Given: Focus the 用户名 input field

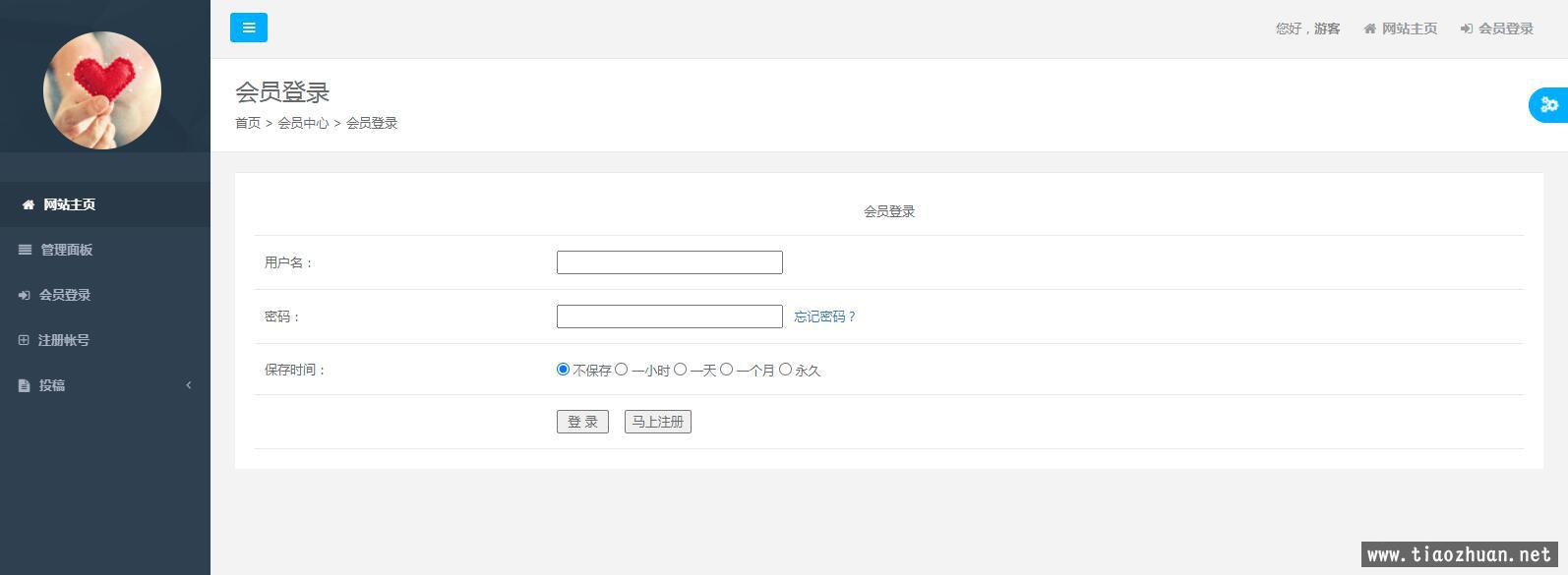Looking at the screenshot, I should 669,262.
